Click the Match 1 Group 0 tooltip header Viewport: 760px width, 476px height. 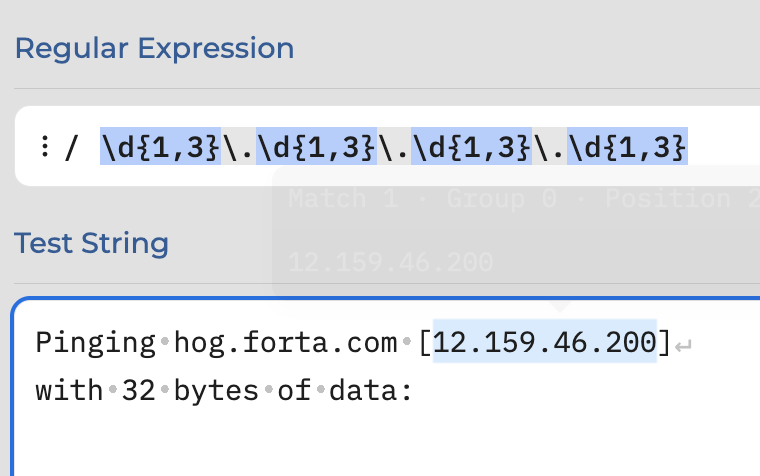pyautogui.click(x=523, y=198)
